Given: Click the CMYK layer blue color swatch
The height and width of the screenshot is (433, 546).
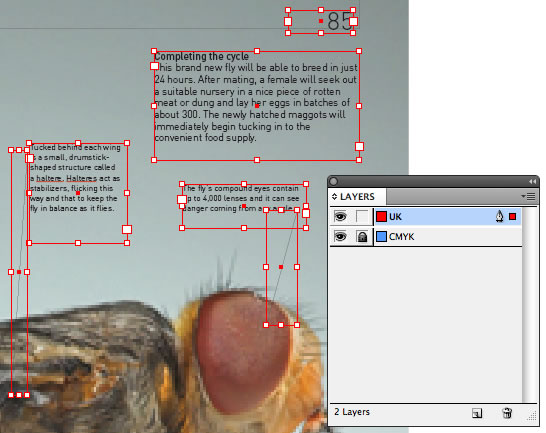Looking at the screenshot, I should point(381,237).
